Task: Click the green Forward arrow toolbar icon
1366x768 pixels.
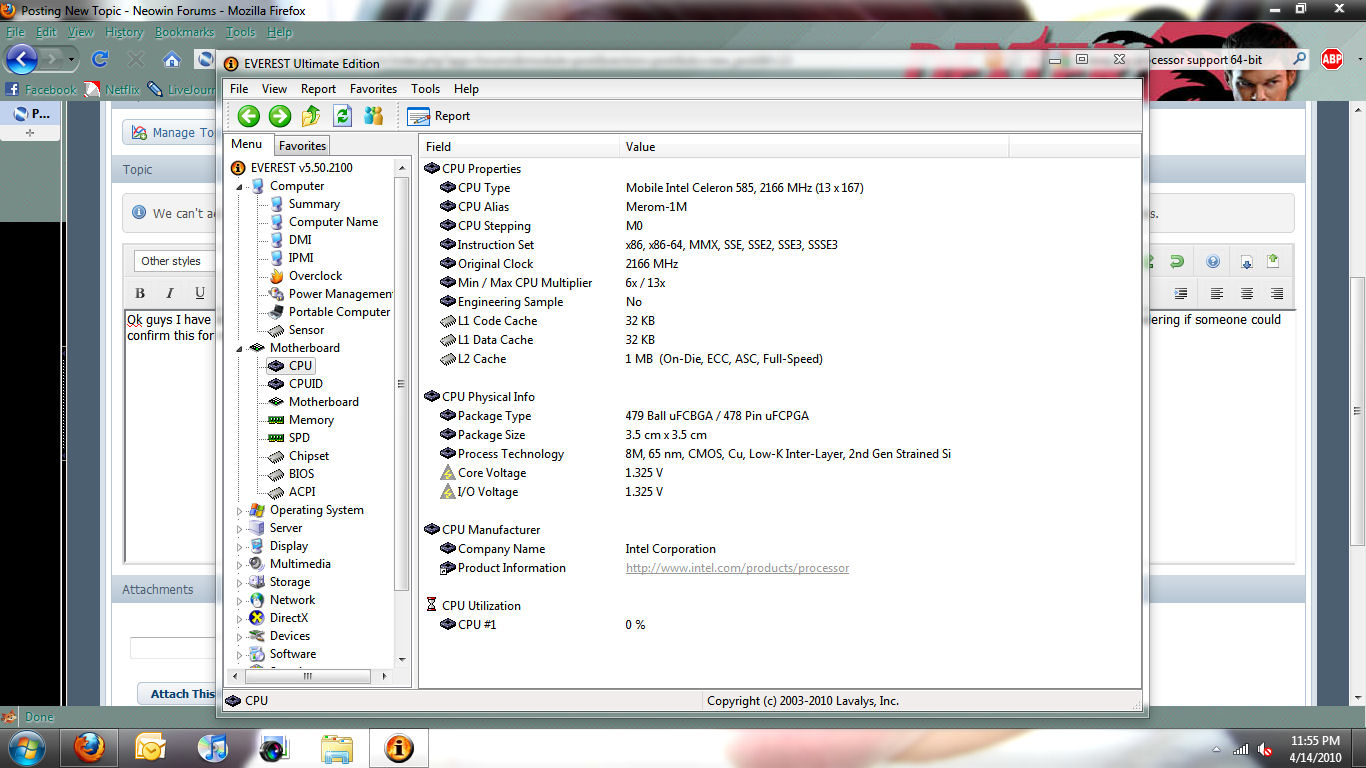Action: click(x=280, y=116)
